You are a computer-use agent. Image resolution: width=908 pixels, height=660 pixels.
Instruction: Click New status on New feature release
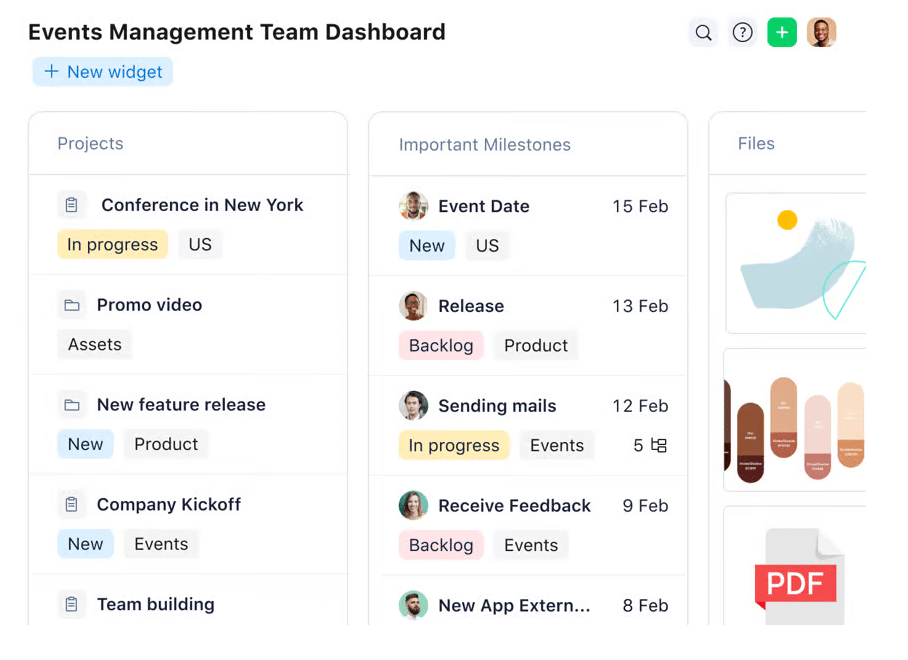point(85,444)
